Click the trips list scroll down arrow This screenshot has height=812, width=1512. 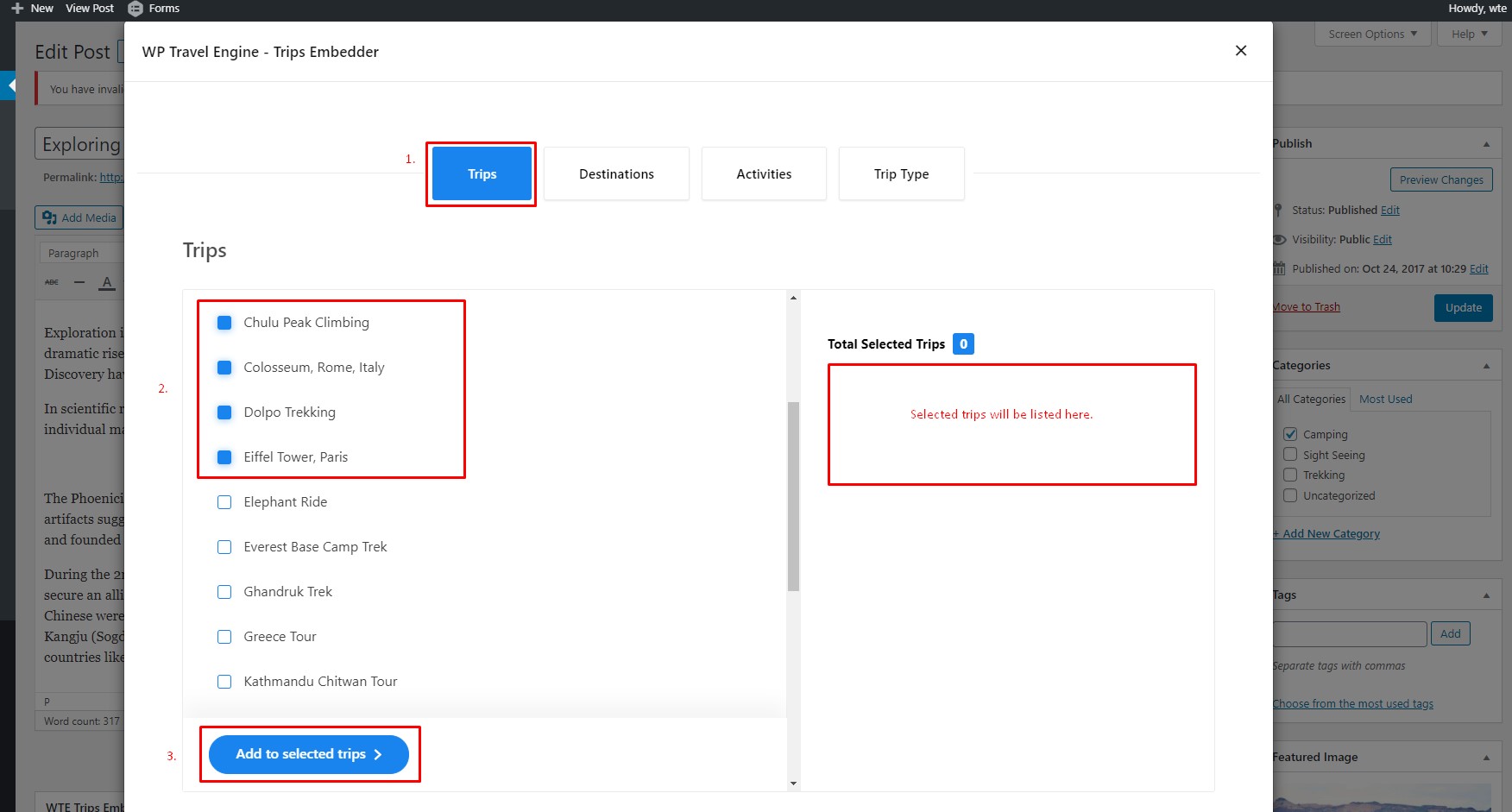click(793, 784)
